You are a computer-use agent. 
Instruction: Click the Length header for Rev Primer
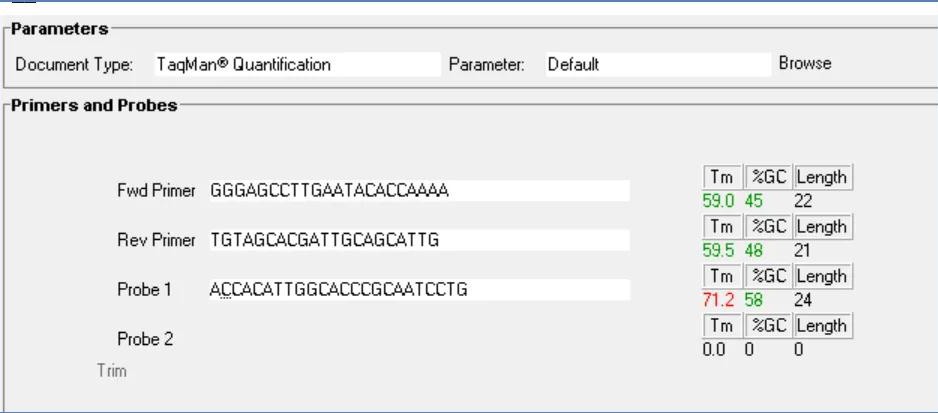tap(823, 227)
